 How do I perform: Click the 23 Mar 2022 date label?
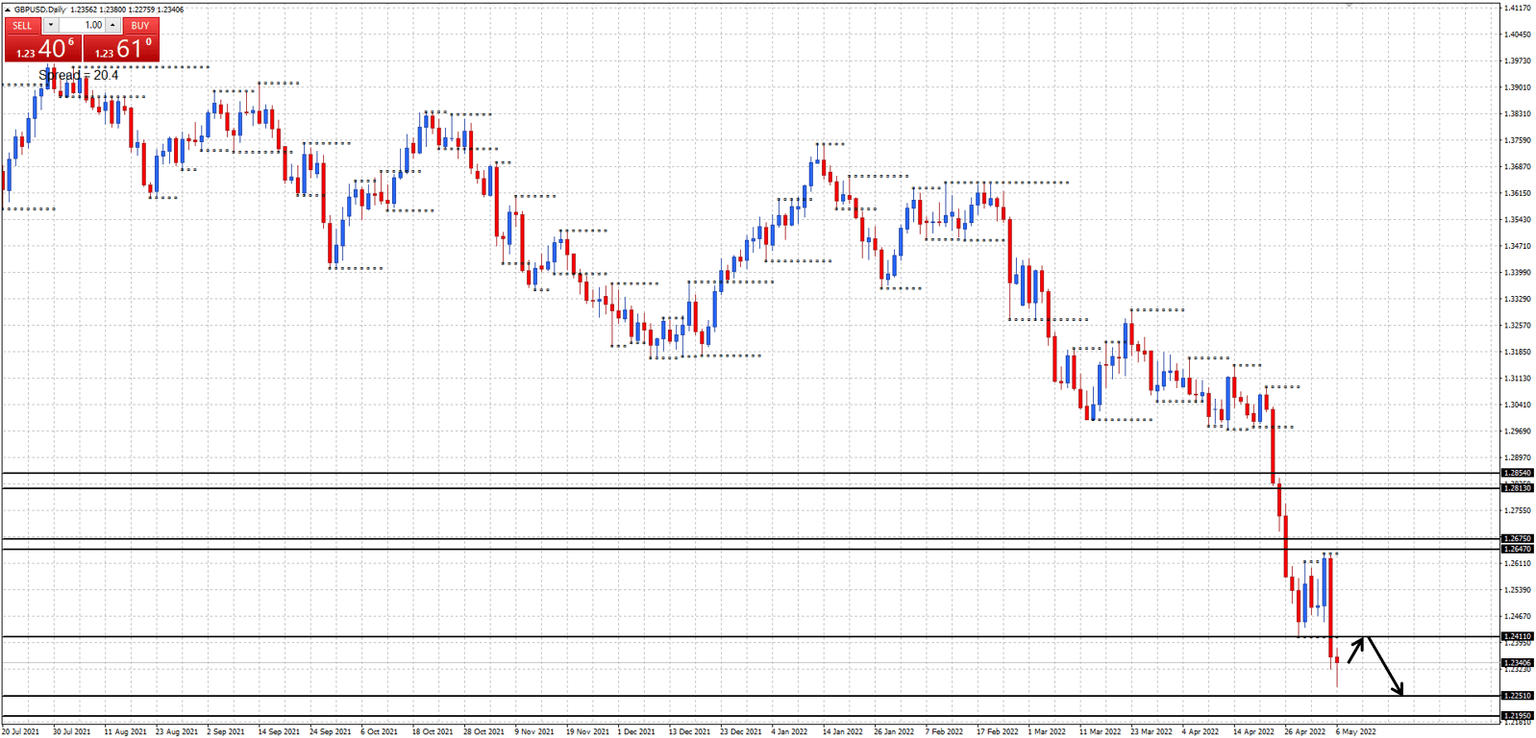click(1150, 732)
